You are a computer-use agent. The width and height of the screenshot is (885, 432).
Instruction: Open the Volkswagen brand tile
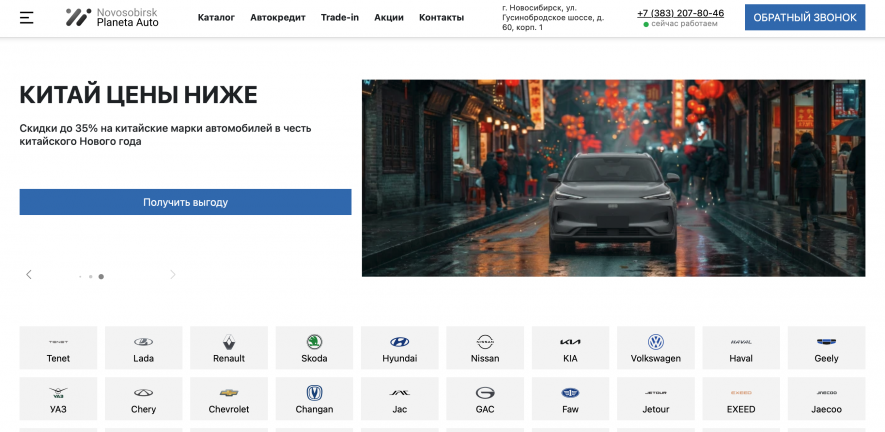pyautogui.click(x=656, y=348)
